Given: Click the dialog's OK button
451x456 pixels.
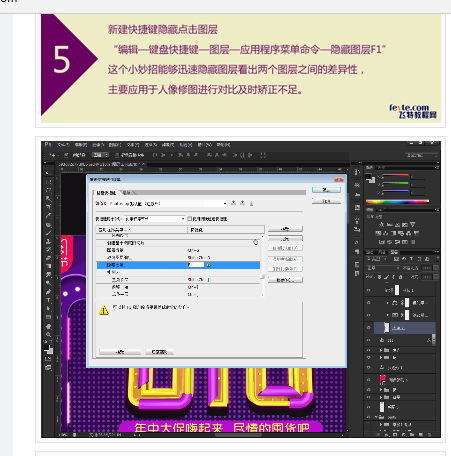Looking at the screenshot, I should click(x=326, y=190).
